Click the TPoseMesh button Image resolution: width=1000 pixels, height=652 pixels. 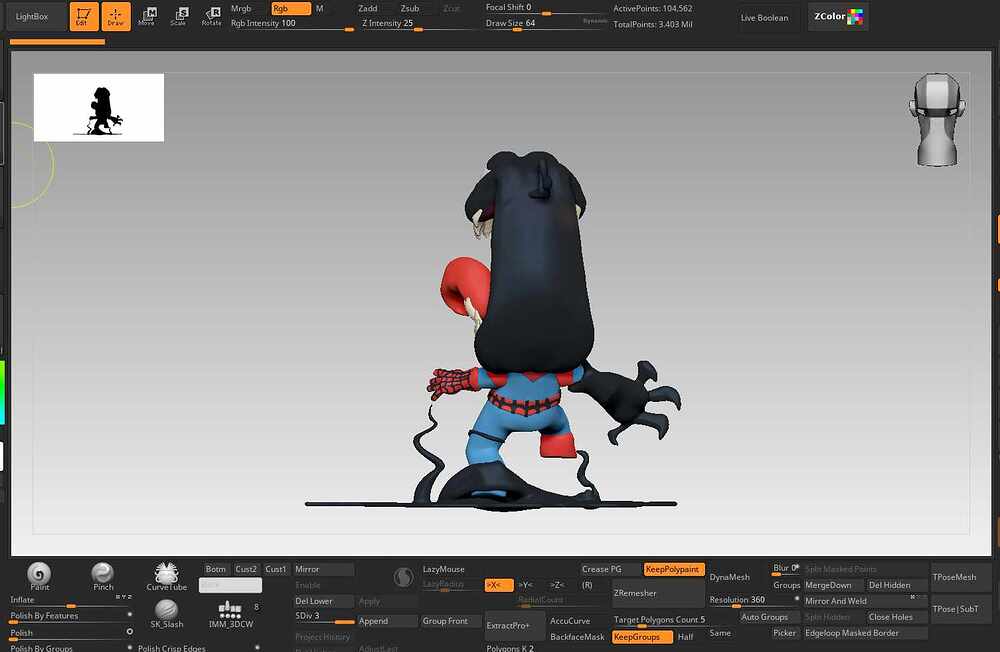point(961,577)
